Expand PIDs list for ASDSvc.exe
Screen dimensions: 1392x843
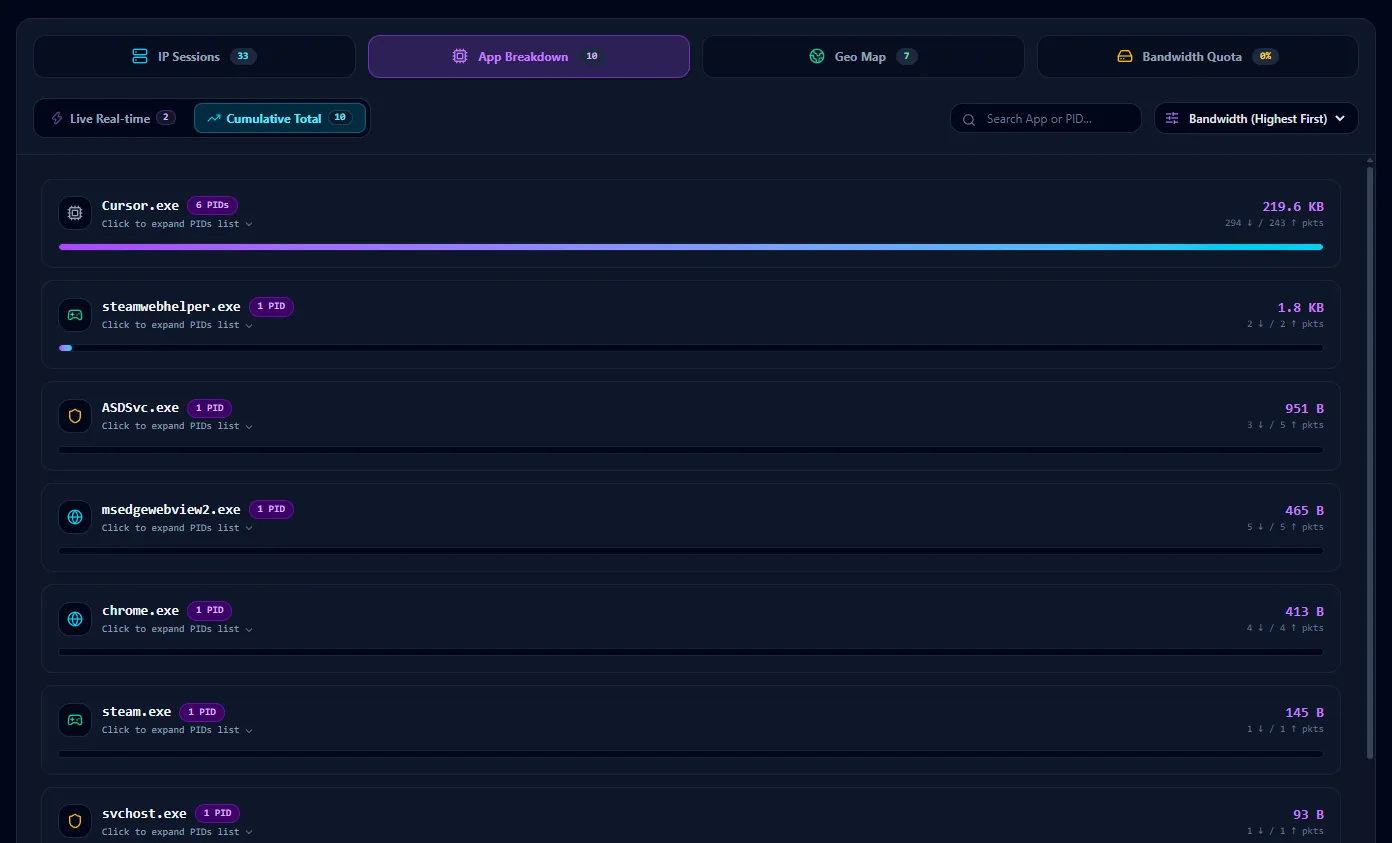(x=177, y=426)
